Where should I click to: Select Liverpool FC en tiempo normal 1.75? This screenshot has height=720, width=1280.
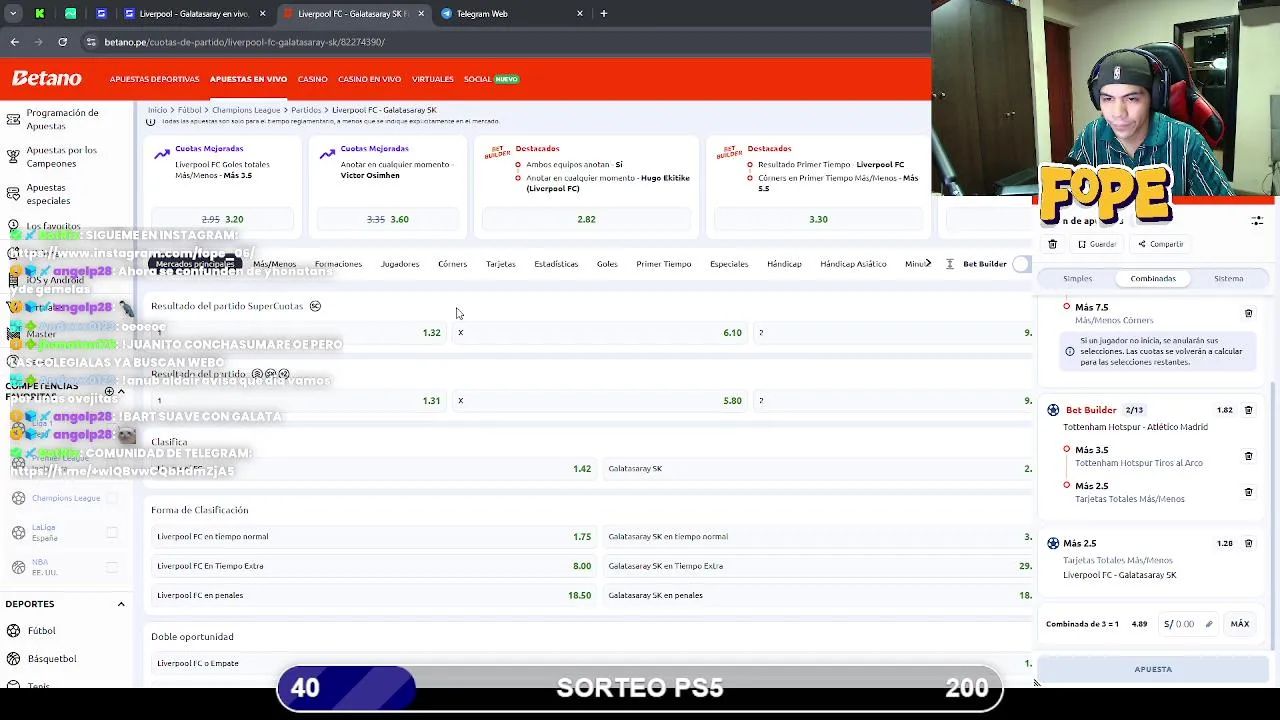[x=374, y=536]
